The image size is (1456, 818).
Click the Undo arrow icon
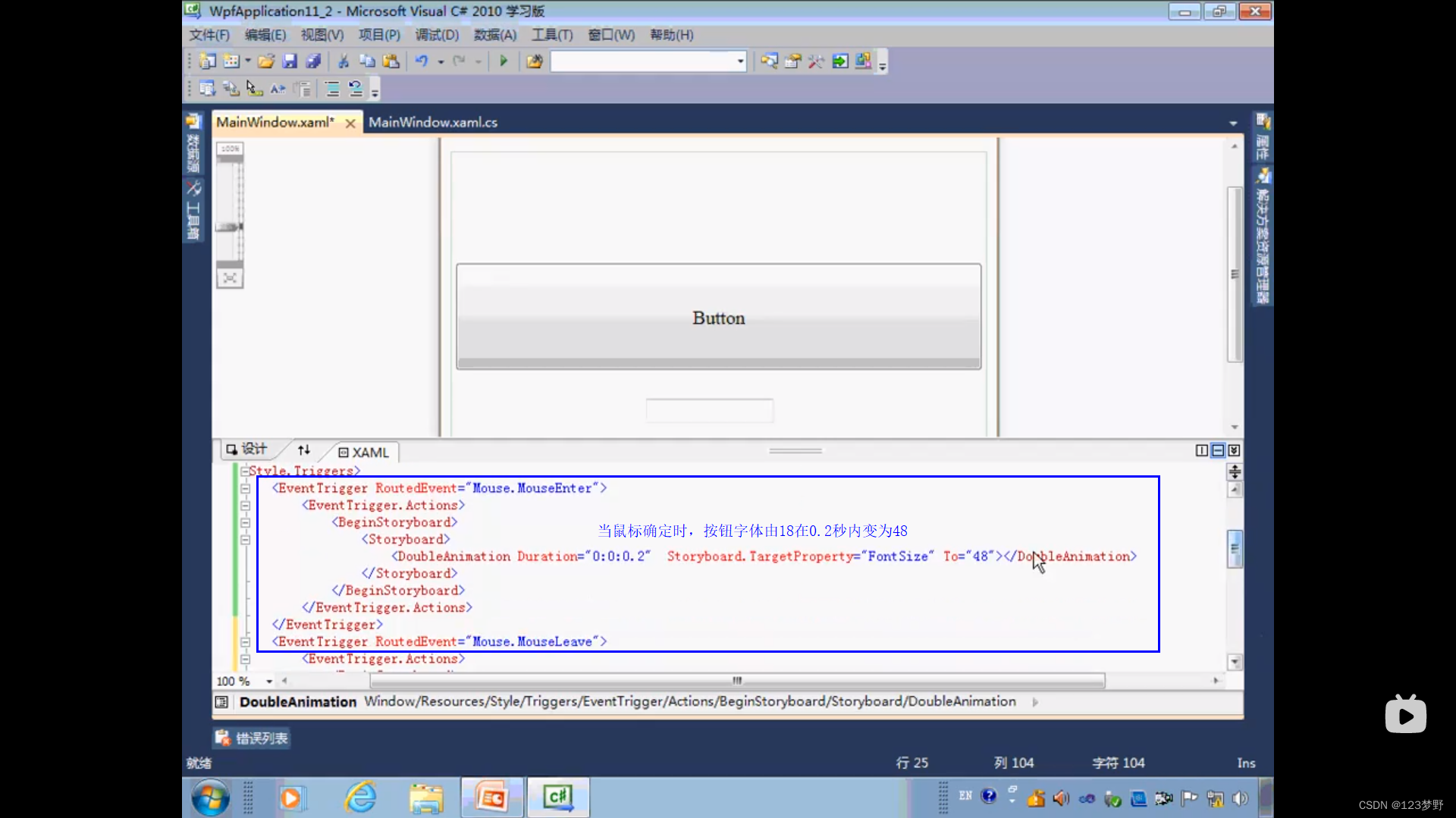tap(422, 61)
